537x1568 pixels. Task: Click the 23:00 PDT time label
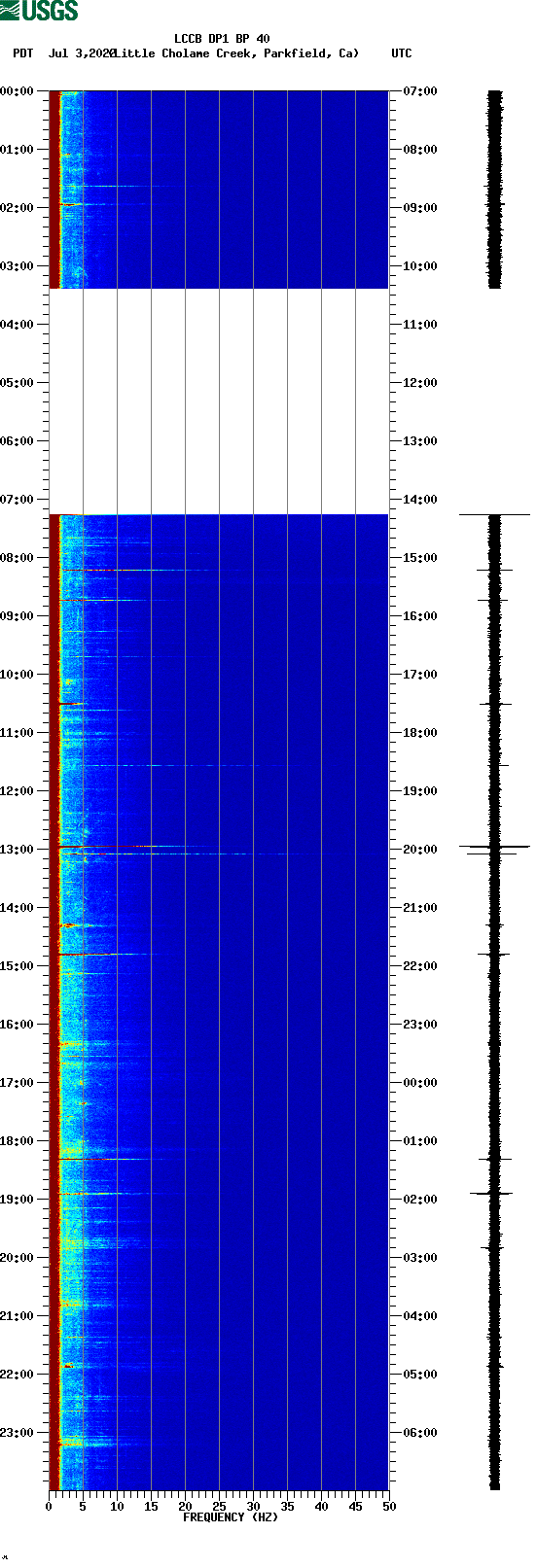(x=18, y=1433)
